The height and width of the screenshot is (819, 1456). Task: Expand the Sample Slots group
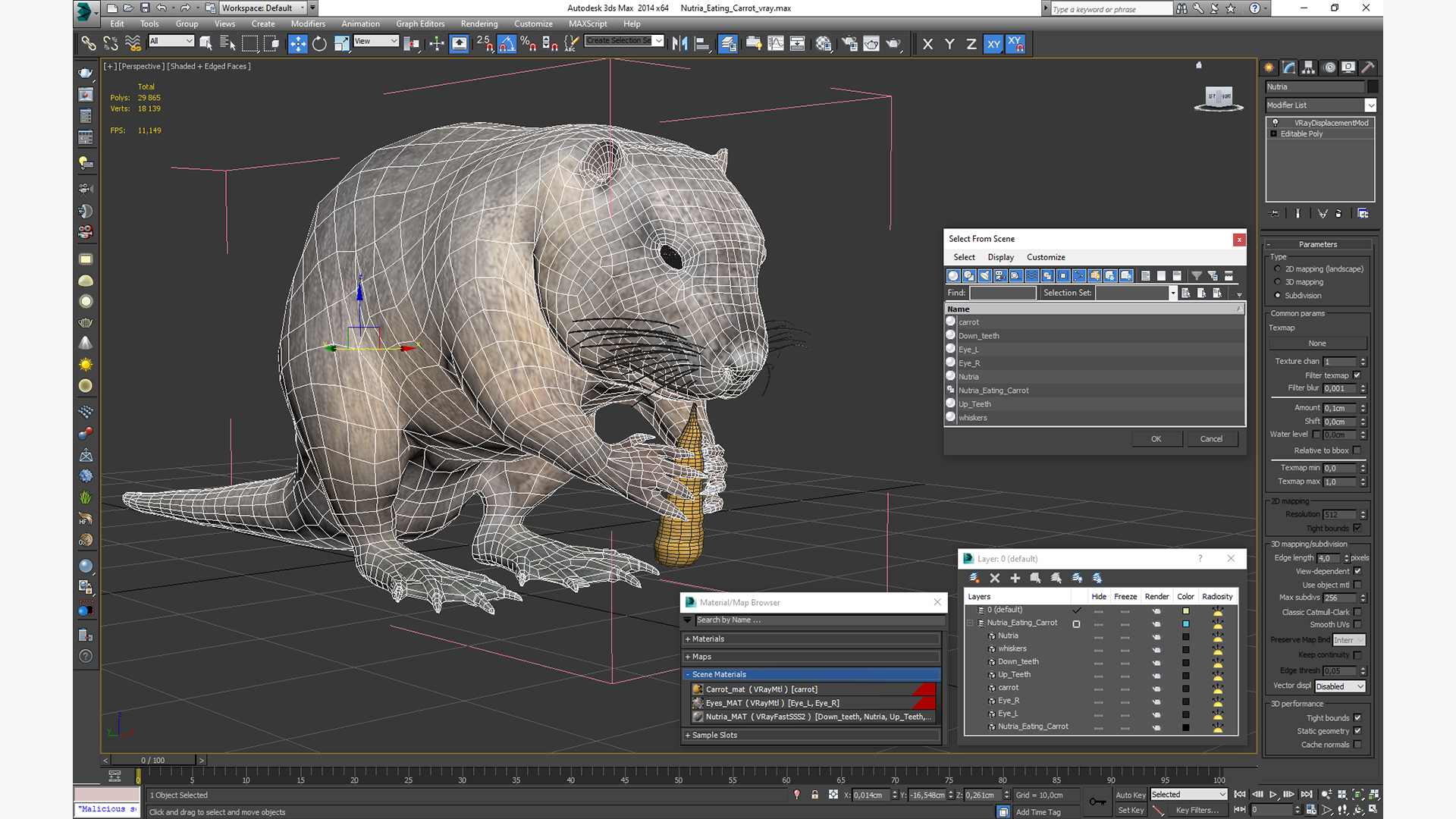813,736
